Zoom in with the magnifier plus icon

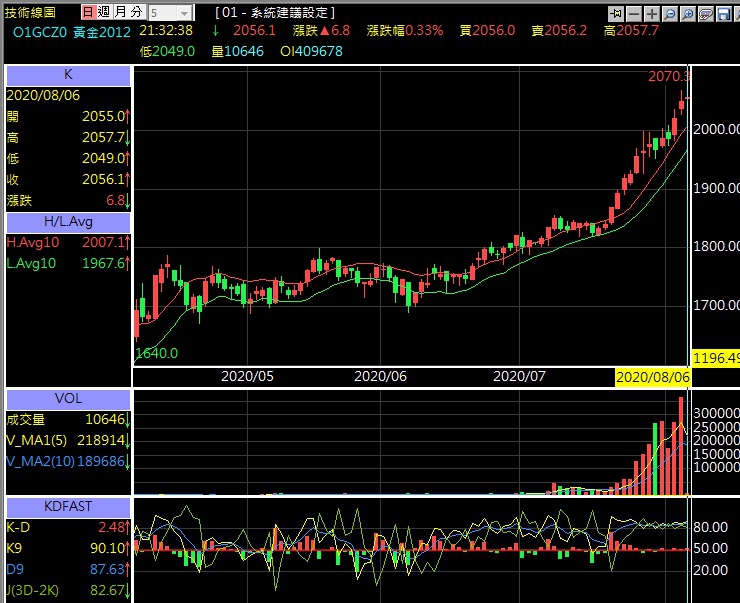point(688,14)
